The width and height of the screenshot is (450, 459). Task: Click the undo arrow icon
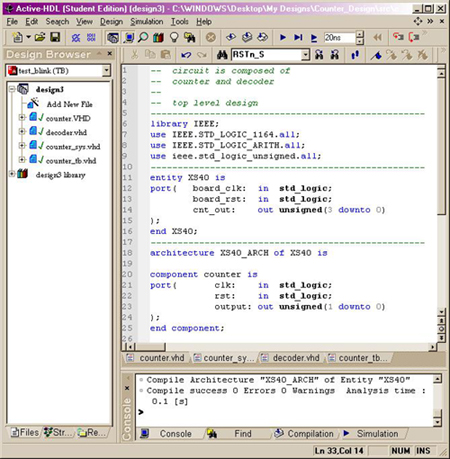(186, 55)
